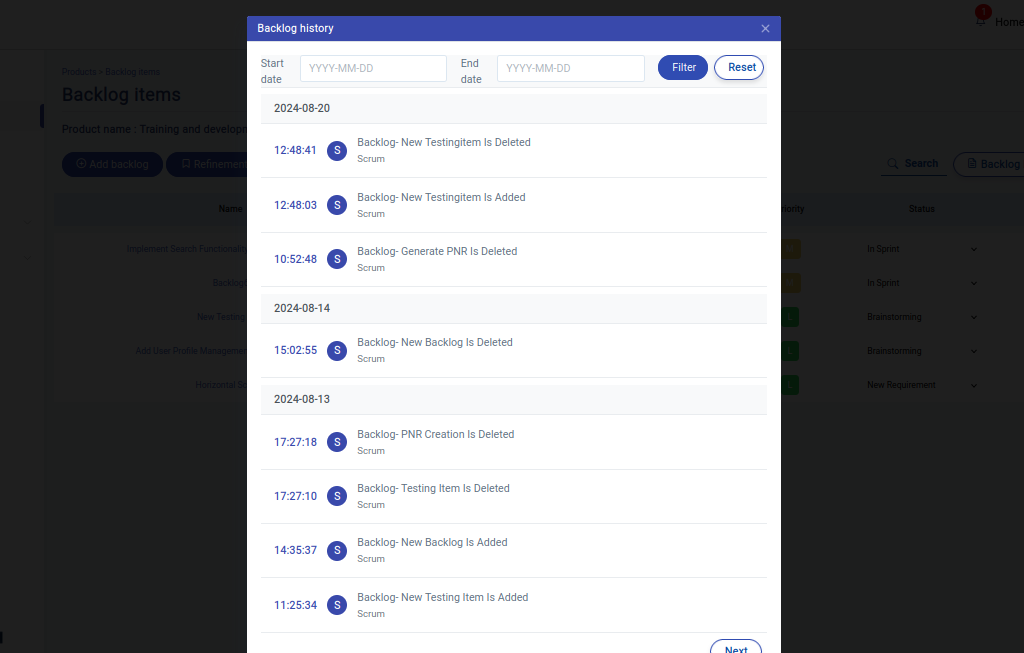This screenshot has width=1024, height=653.
Task: Click the Add backlog button
Action: [112, 165]
